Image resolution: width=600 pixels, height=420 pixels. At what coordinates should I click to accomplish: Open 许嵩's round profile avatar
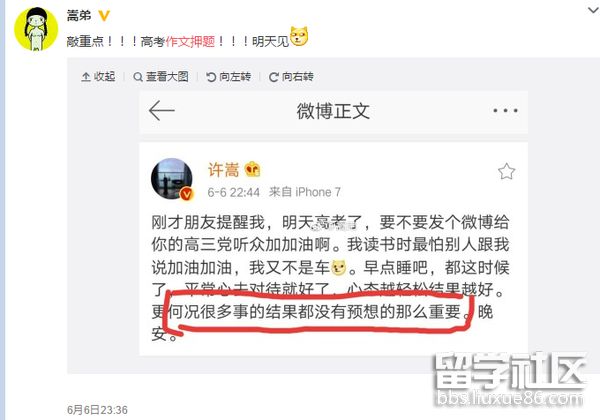[x=172, y=178]
